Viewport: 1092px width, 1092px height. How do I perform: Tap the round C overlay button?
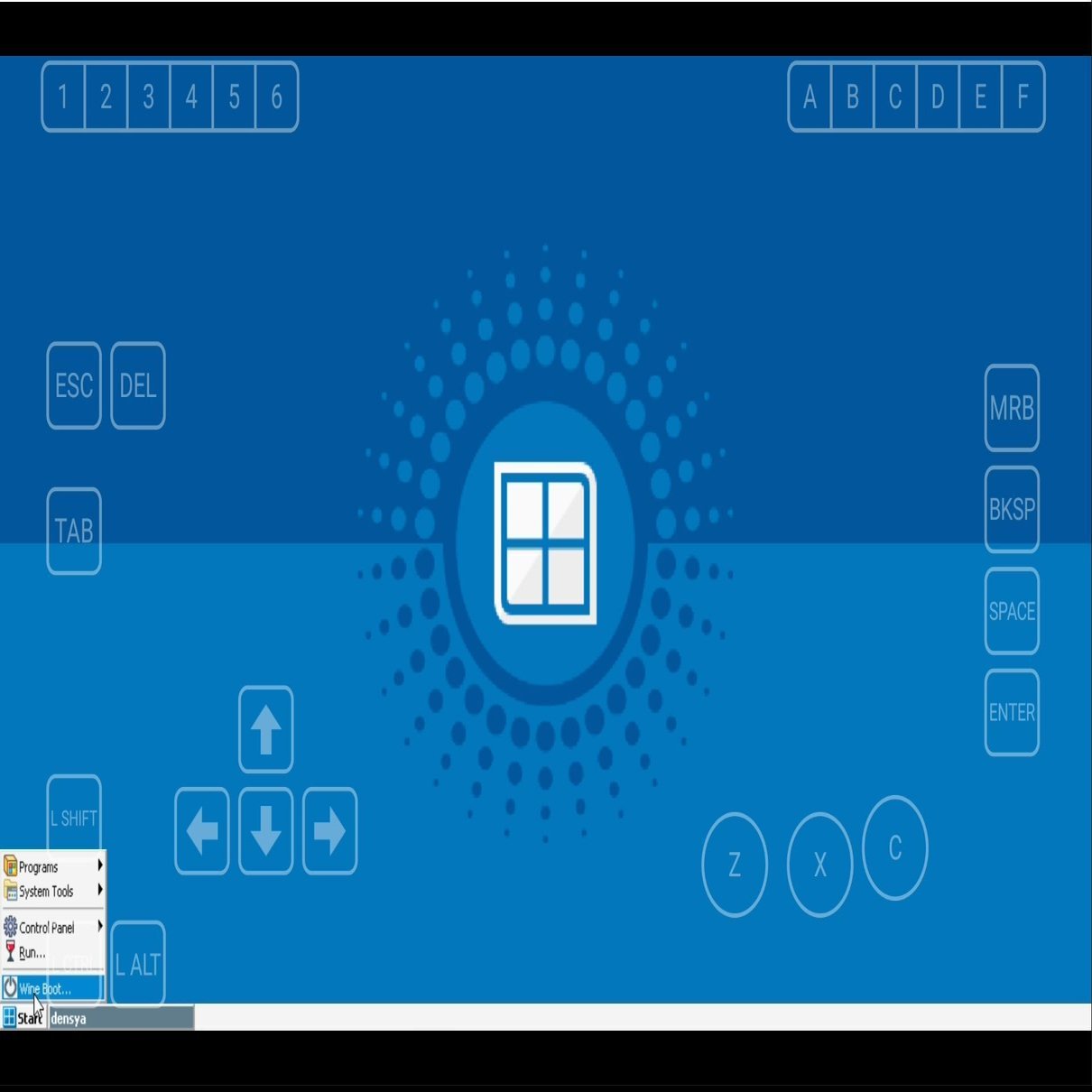[x=894, y=847]
